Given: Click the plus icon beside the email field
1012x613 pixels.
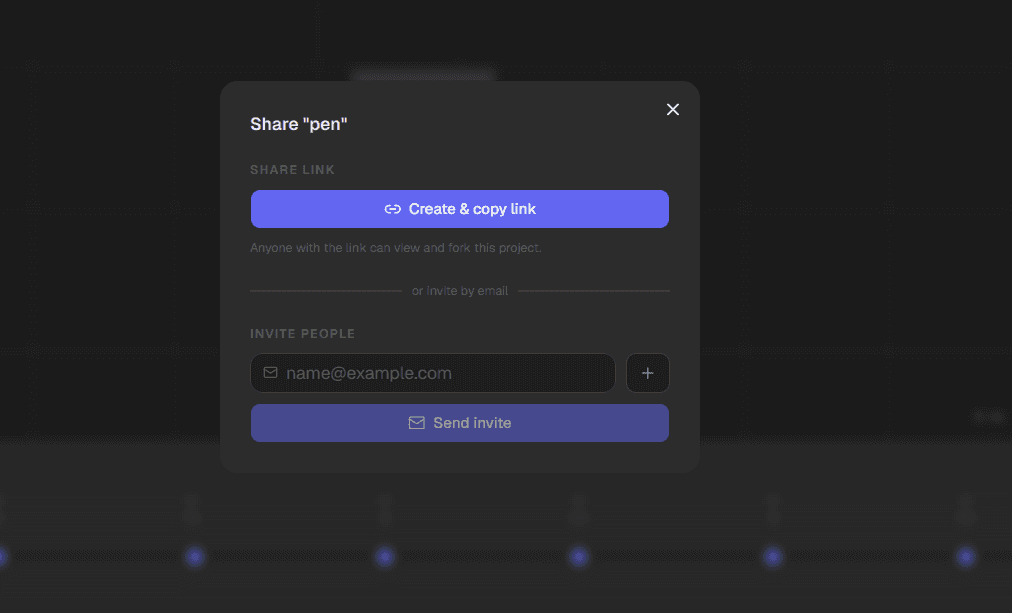Looking at the screenshot, I should point(647,372).
